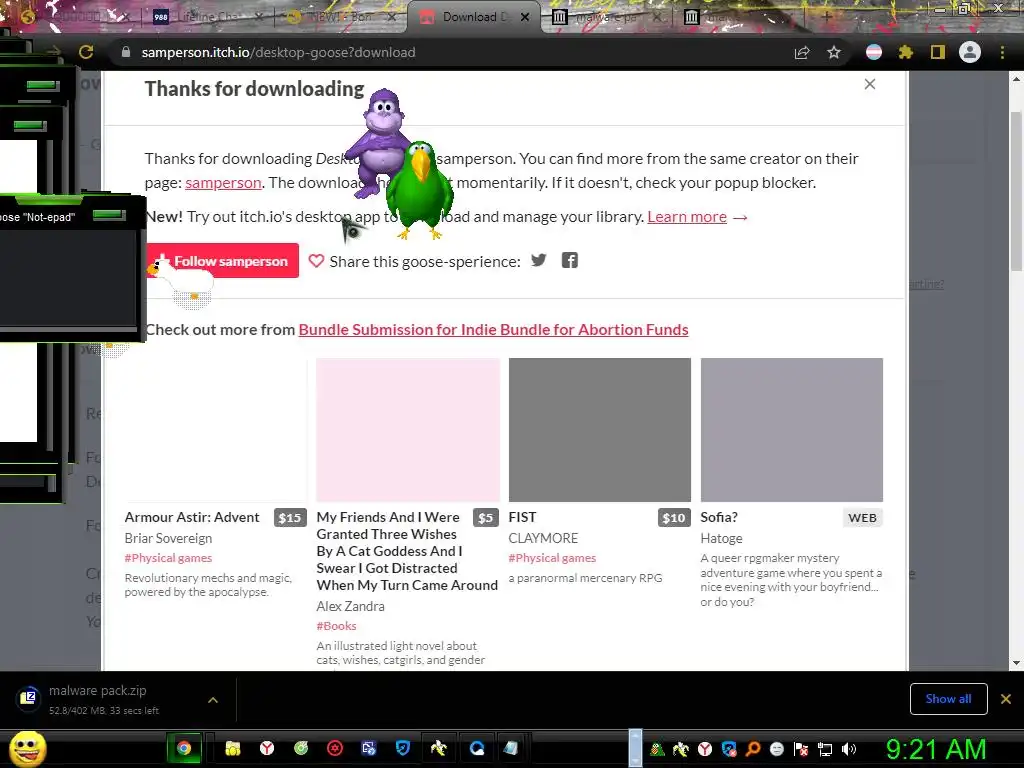Expand malware pack.zip download options chevron

[213, 699]
